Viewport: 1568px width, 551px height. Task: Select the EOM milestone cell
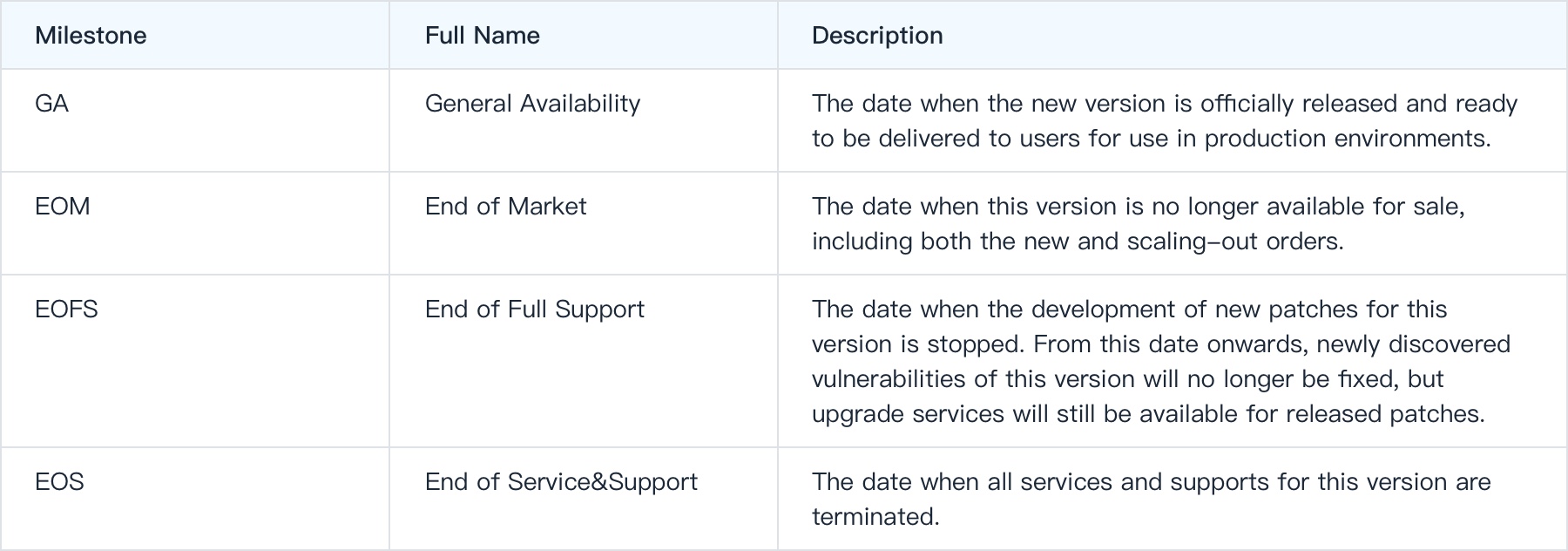pos(194,223)
